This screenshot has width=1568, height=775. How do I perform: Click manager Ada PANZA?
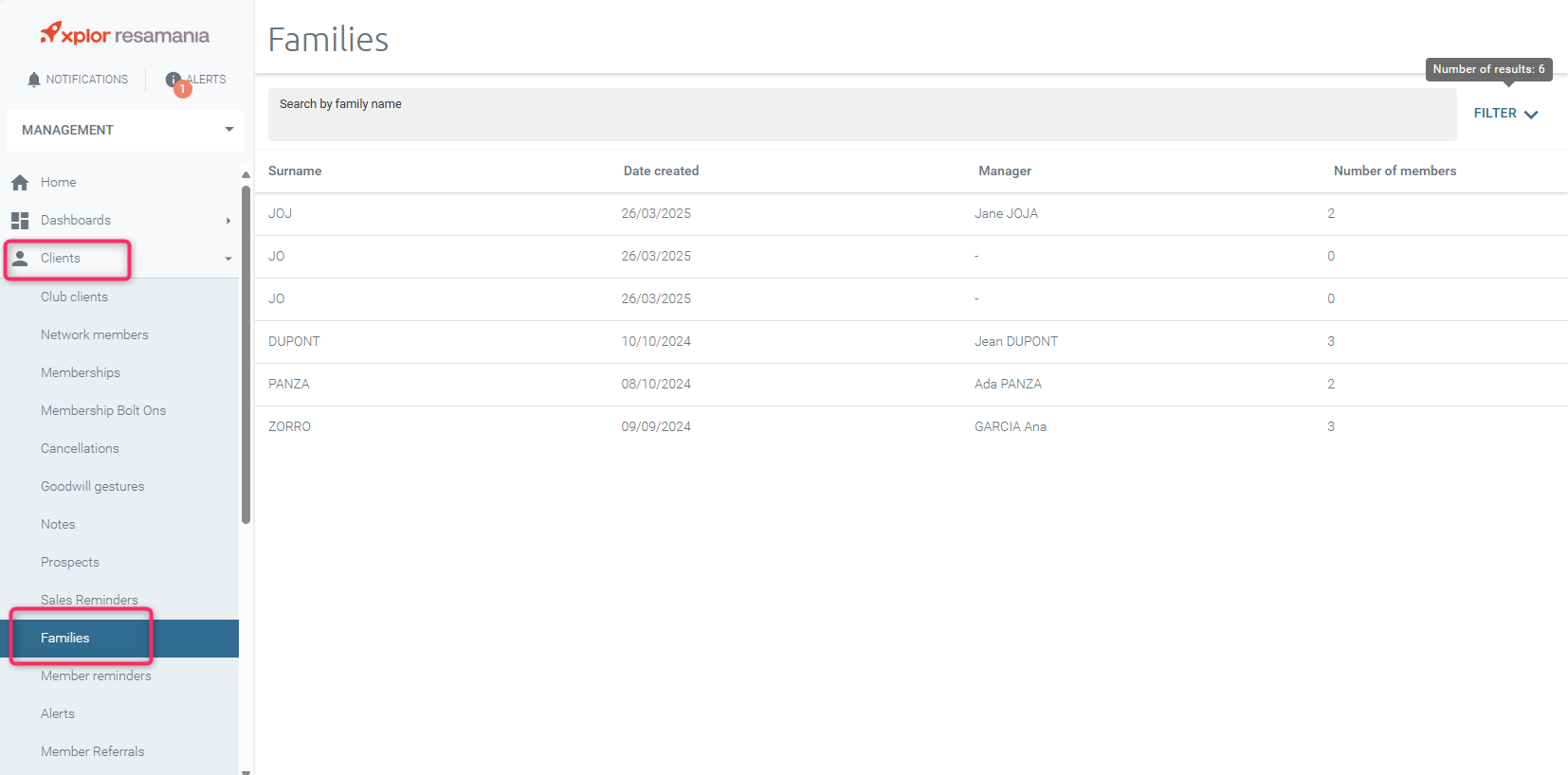pos(1008,384)
